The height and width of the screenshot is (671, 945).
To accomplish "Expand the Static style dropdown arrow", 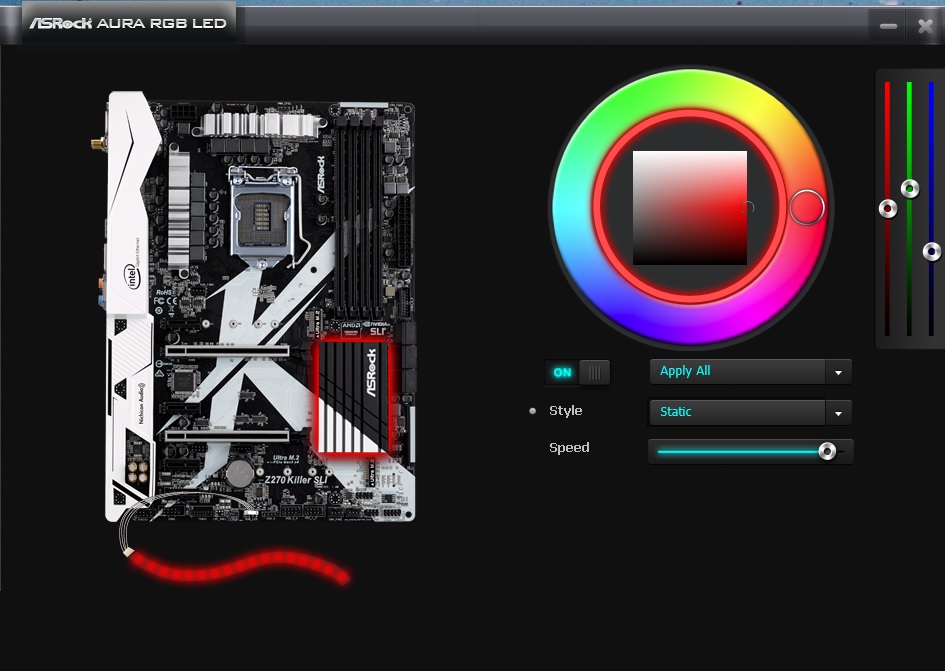I will [838, 414].
